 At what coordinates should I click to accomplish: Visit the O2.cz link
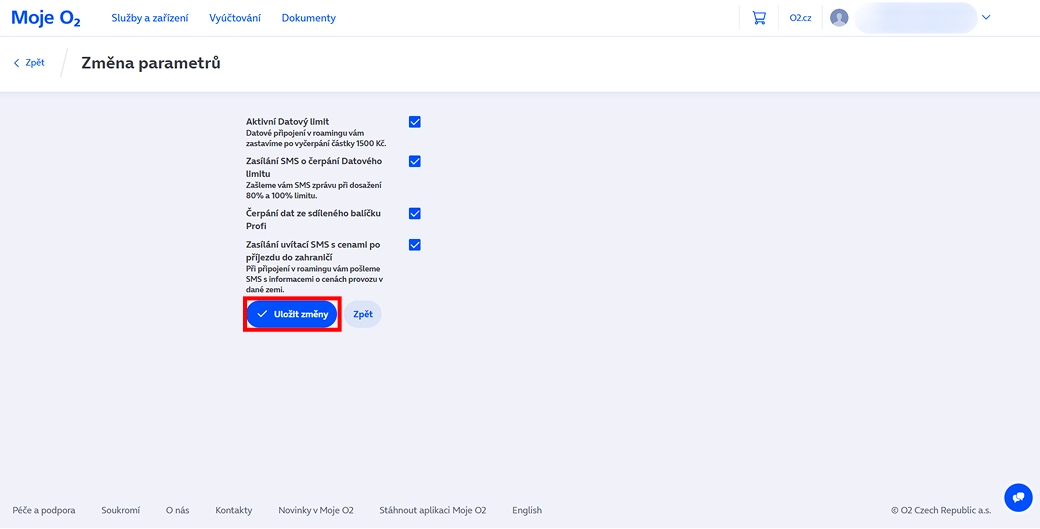click(x=800, y=18)
